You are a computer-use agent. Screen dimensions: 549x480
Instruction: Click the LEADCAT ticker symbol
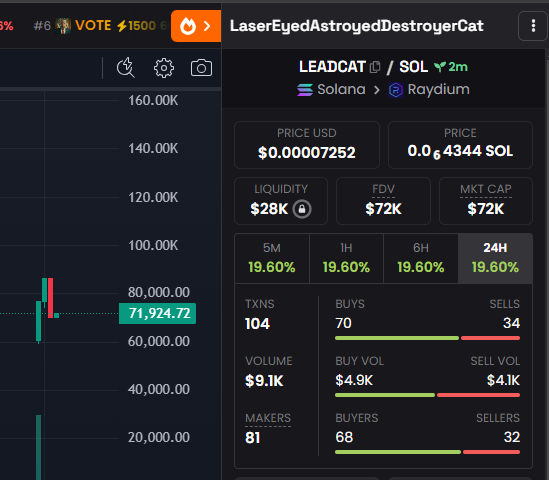point(332,67)
